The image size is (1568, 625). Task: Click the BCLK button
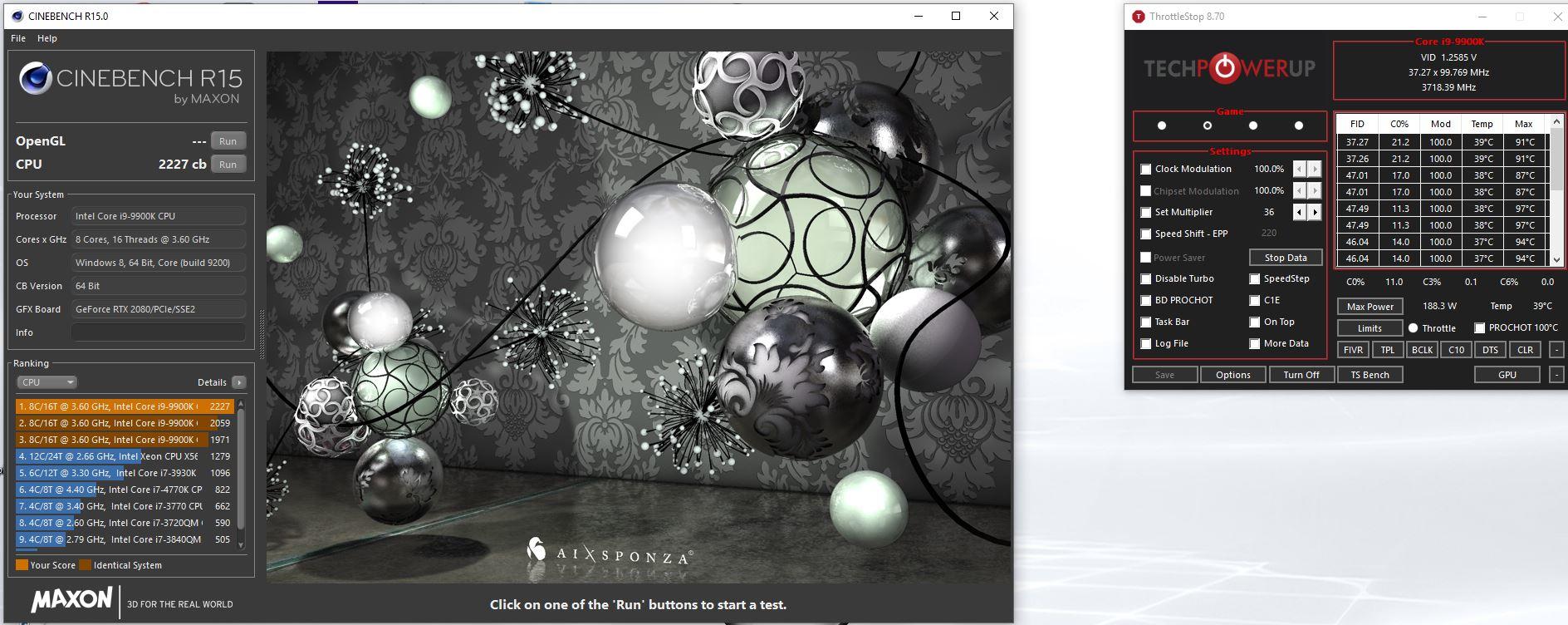[x=1422, y=350]
